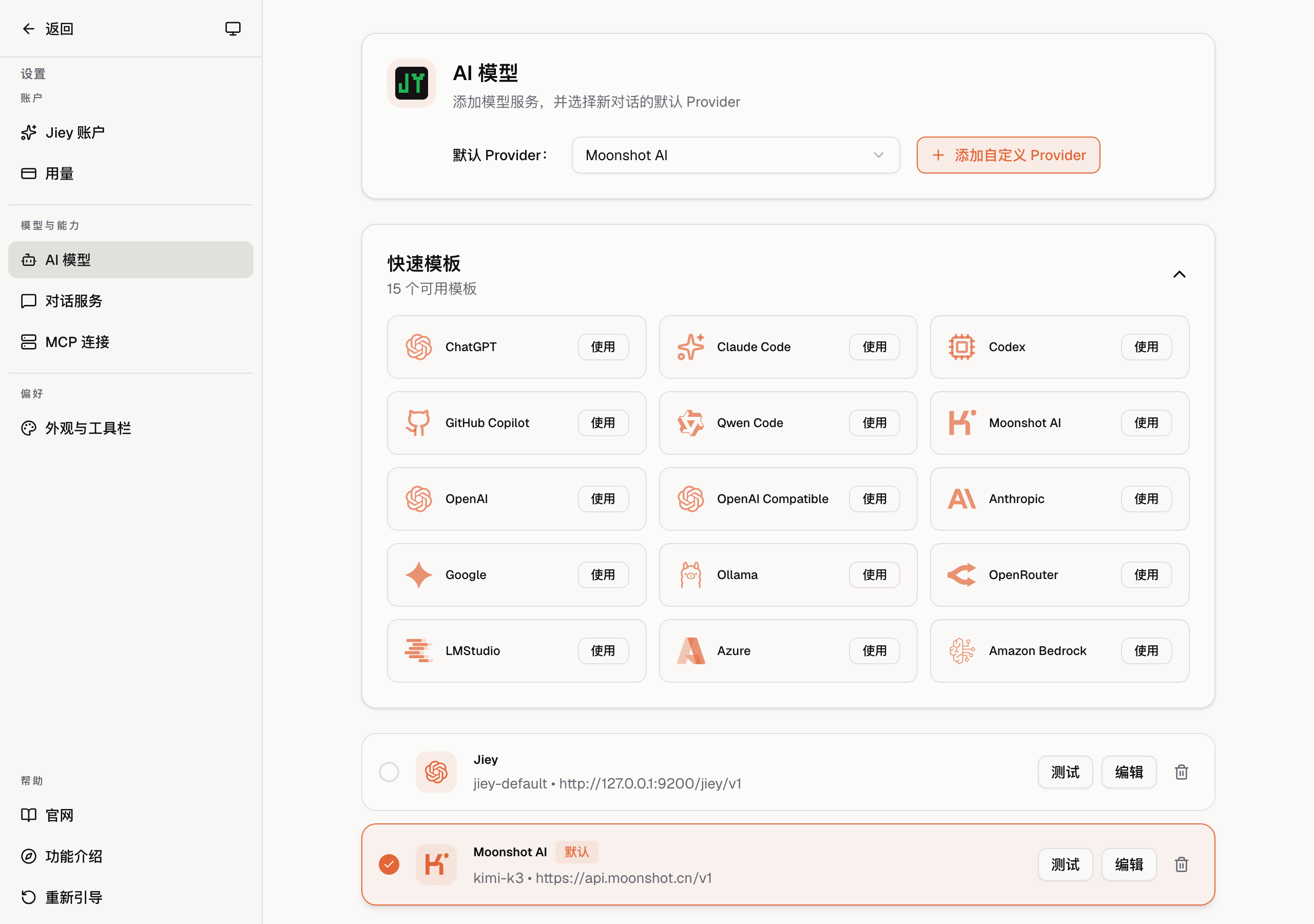This screenshot has height=924, width=1314.
Task: Click the Amazon Bedrock brain icon
Action: pos(961,651)
